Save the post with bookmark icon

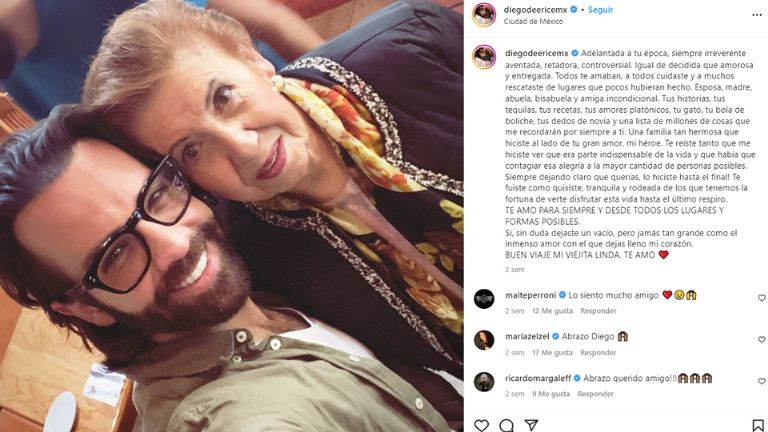(x=758, y=425)
